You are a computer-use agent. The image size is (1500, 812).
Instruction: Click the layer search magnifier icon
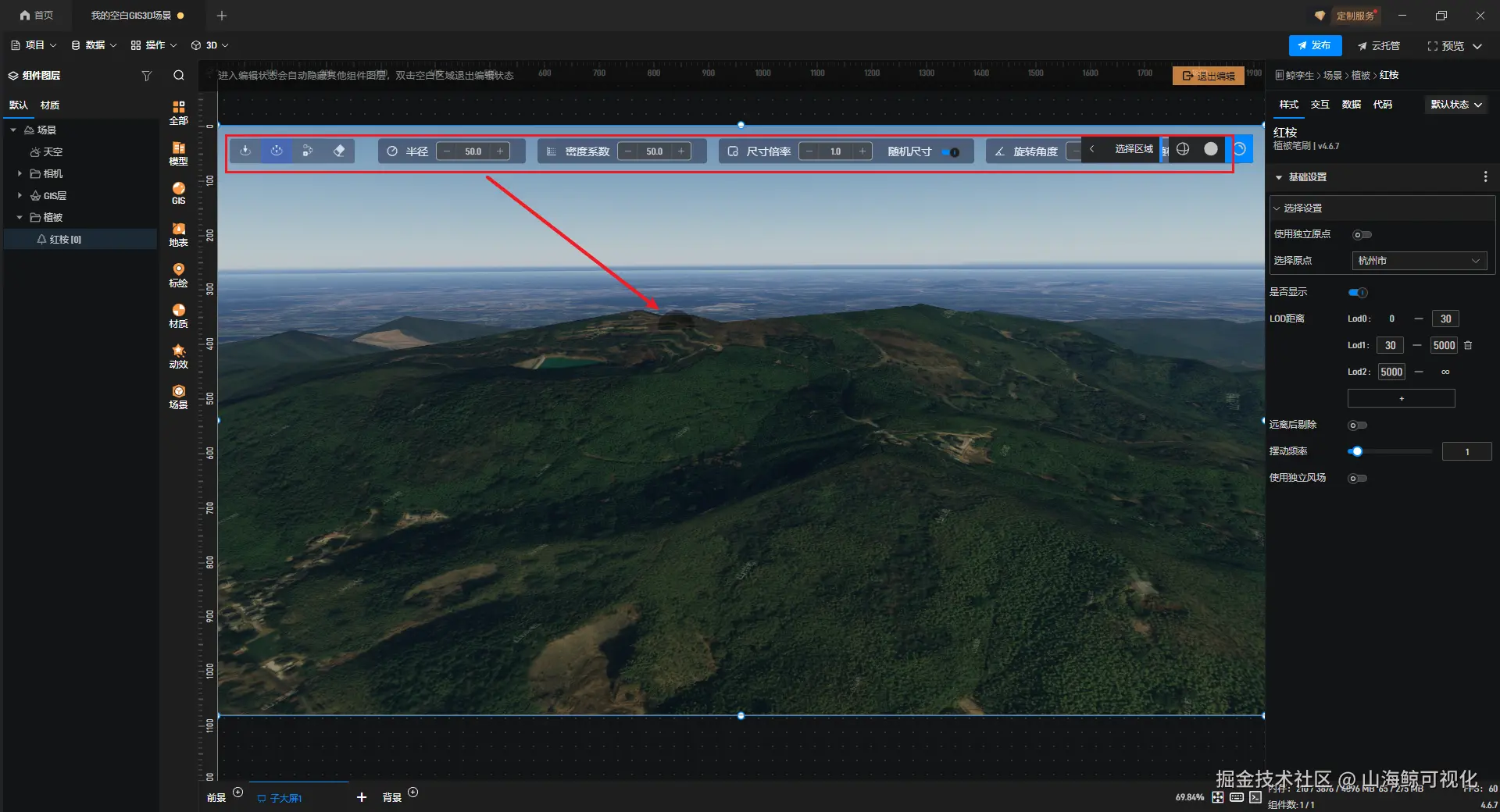[179, 76]
